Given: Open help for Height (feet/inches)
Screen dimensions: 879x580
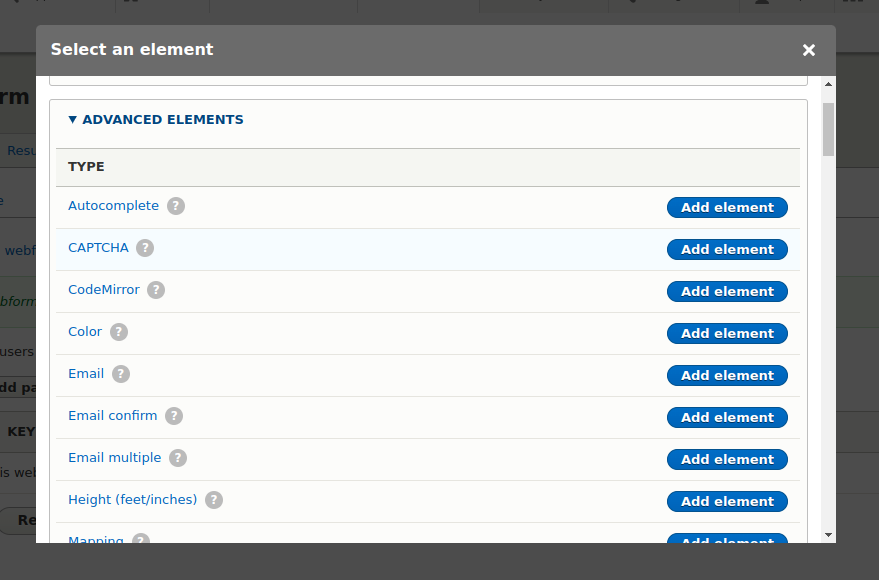Looking at the screenshot, I should point(214,500).
